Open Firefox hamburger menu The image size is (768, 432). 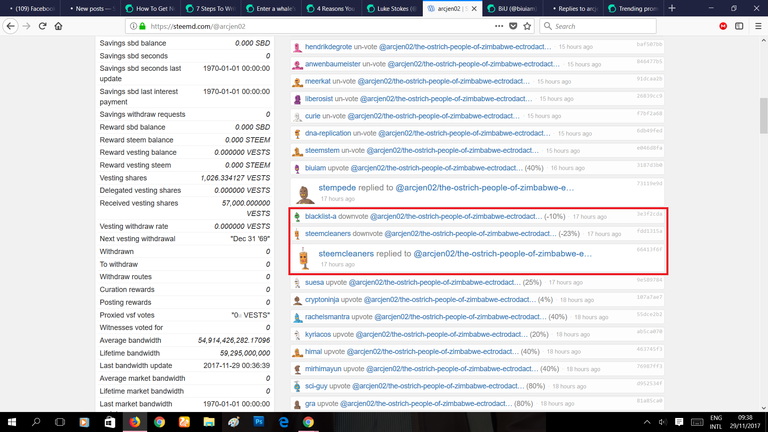click(758, 26)
